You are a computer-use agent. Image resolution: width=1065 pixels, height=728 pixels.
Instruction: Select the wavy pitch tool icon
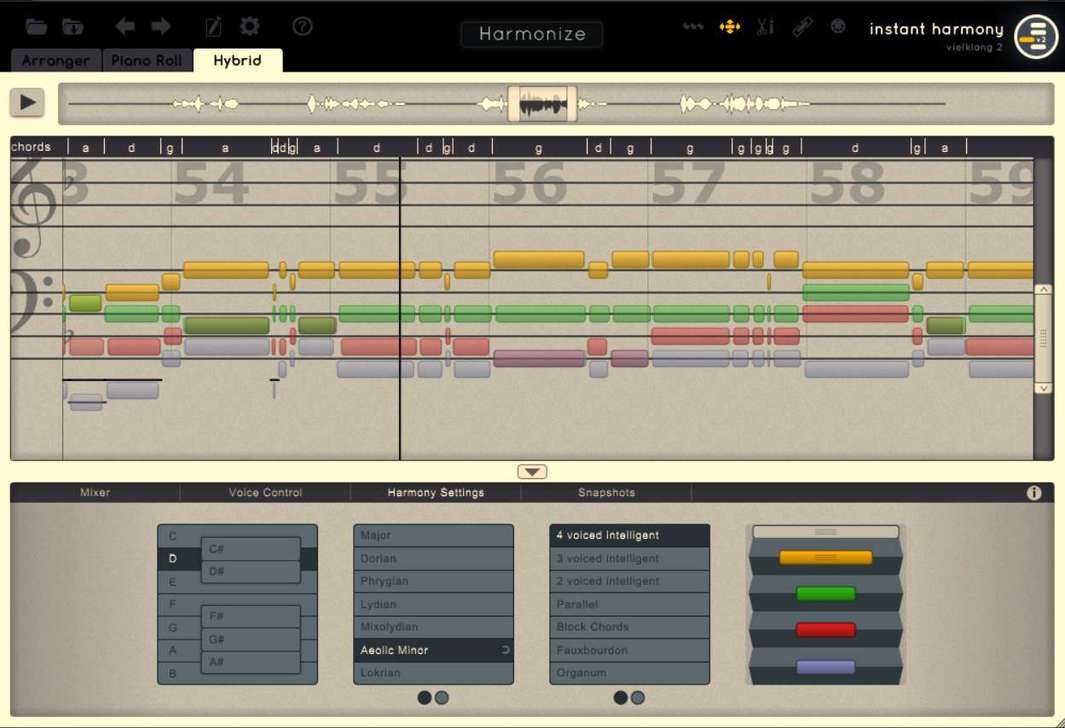pyautogui.click(x=693, y=26)
